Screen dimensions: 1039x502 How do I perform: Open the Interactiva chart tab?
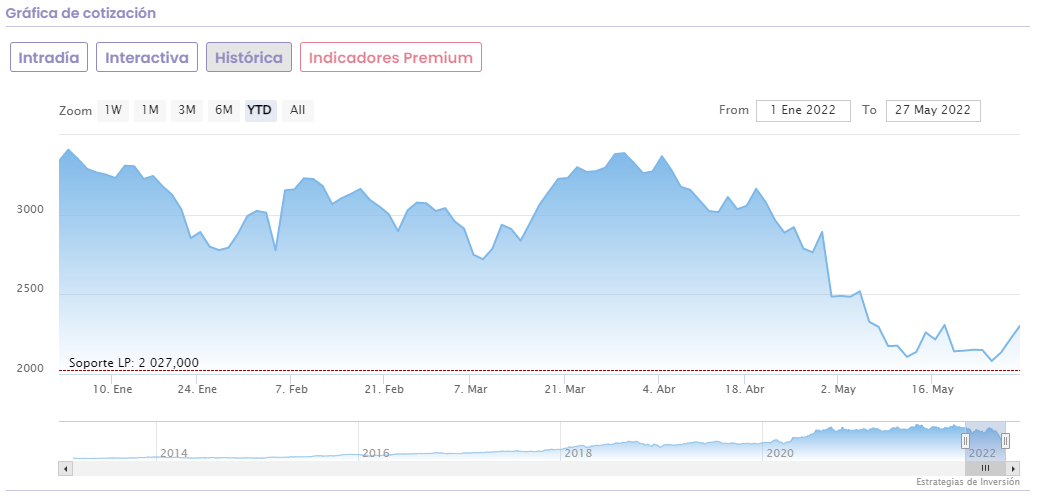pos(147,57)
